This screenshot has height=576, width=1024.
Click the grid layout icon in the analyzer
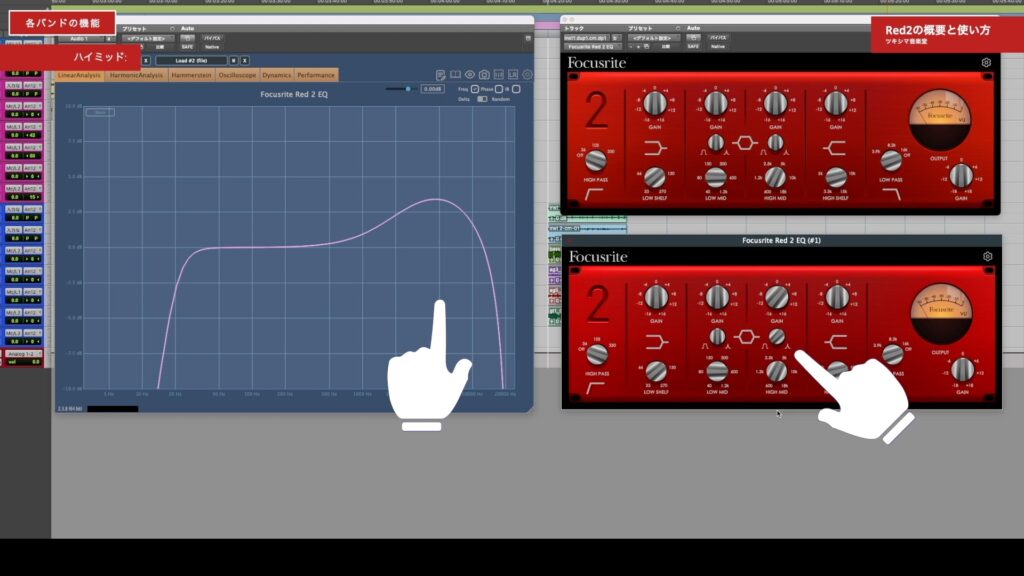point(498,75)
